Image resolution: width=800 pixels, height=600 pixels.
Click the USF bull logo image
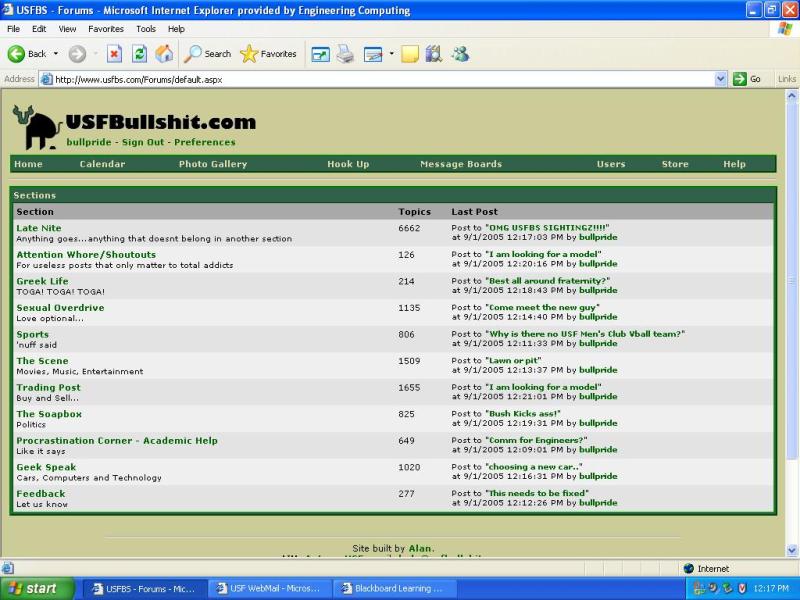36,128
